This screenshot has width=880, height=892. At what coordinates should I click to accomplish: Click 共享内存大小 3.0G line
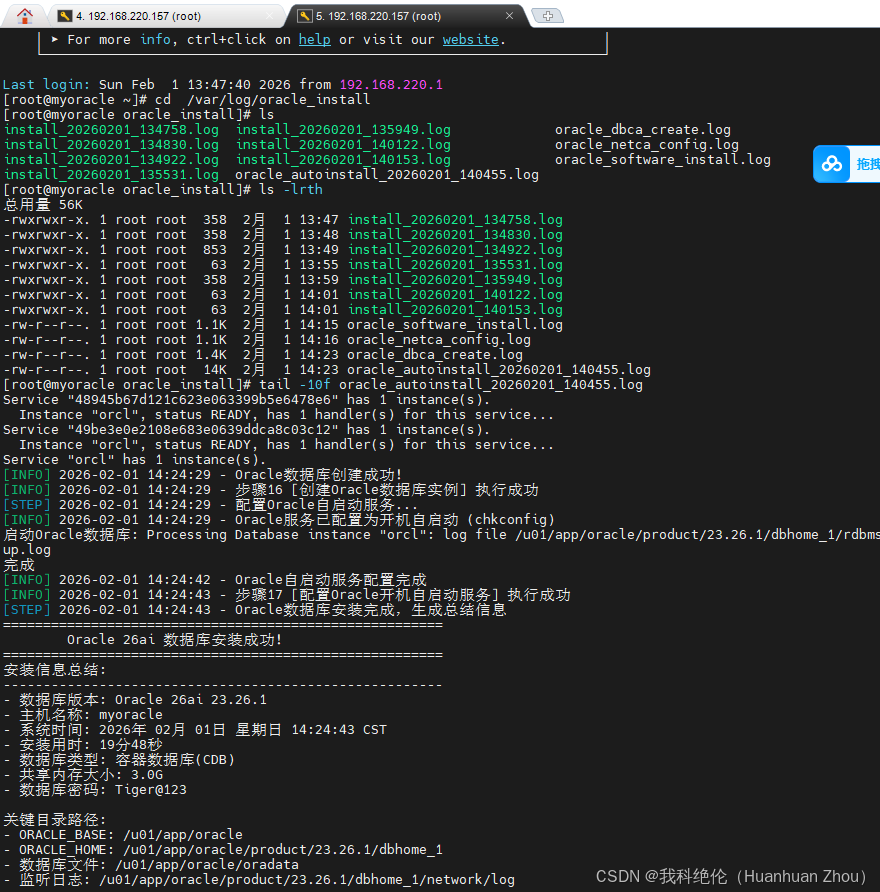tap(83, 775)
